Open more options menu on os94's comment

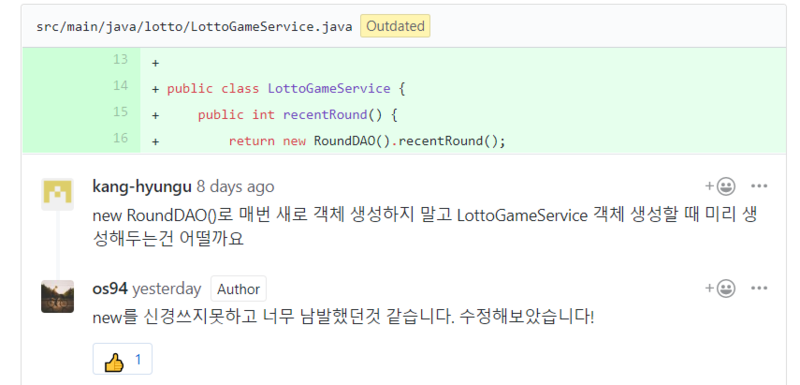[759, 289]
